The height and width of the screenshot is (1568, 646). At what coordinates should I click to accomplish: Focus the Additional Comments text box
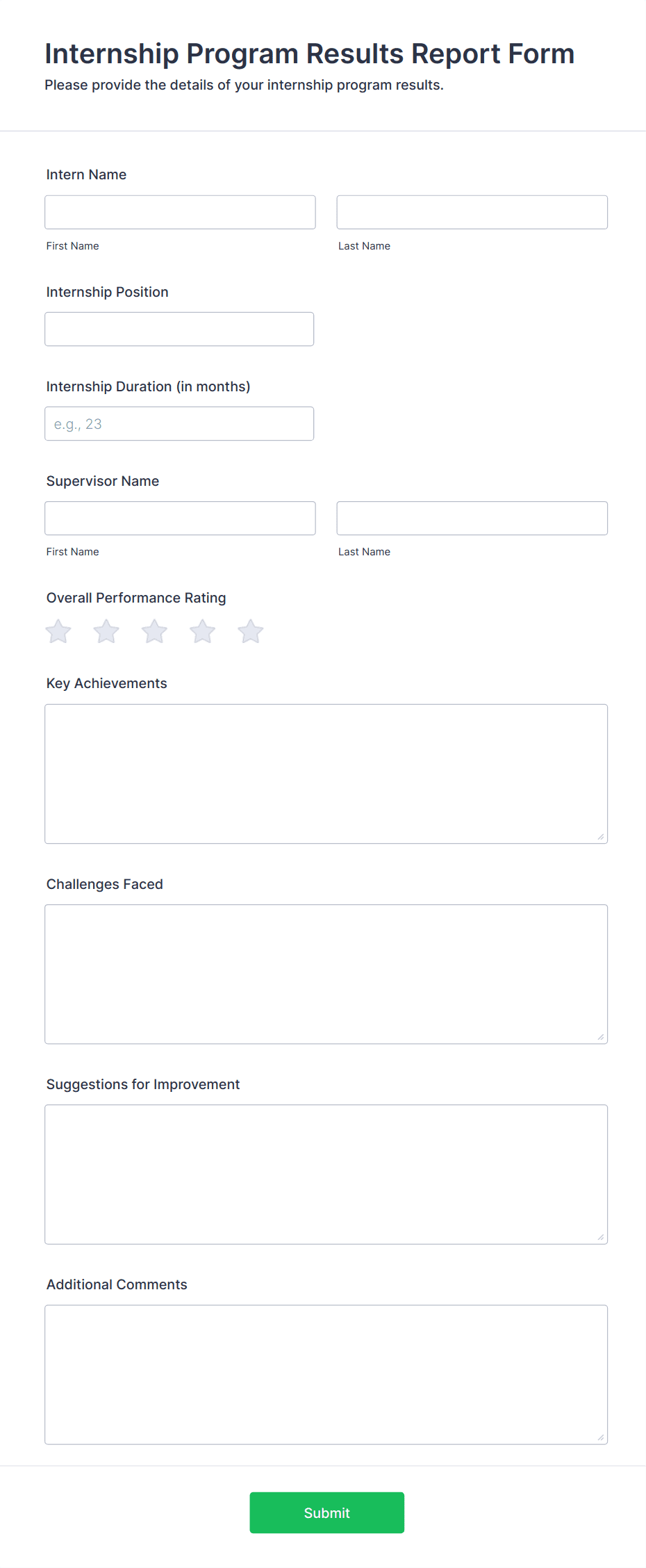tap(326, 1374)
